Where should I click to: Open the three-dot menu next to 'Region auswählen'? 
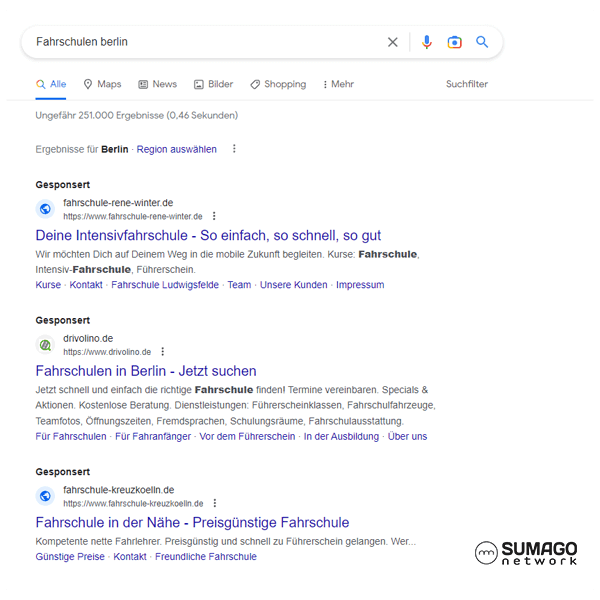click(234, 148)
